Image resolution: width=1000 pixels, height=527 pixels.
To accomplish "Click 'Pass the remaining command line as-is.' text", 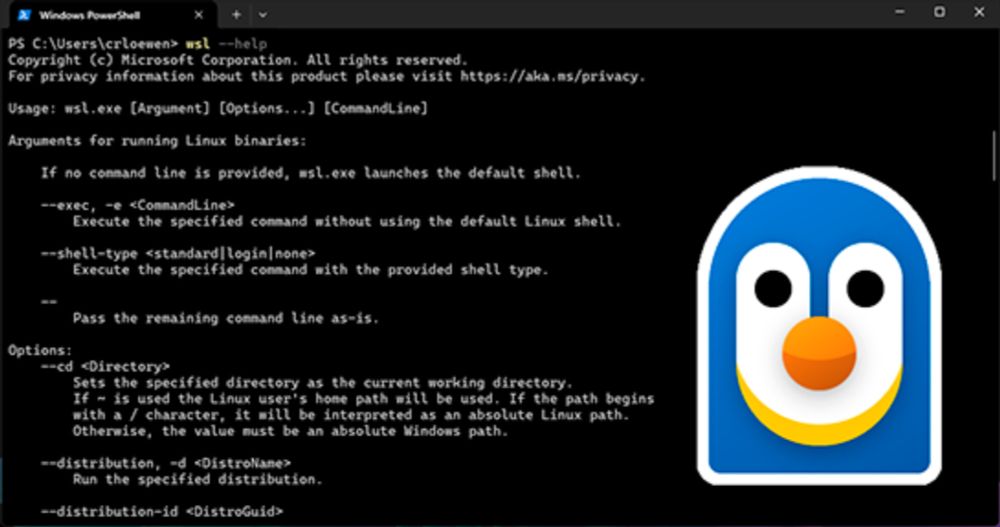I will pos(226,318).
